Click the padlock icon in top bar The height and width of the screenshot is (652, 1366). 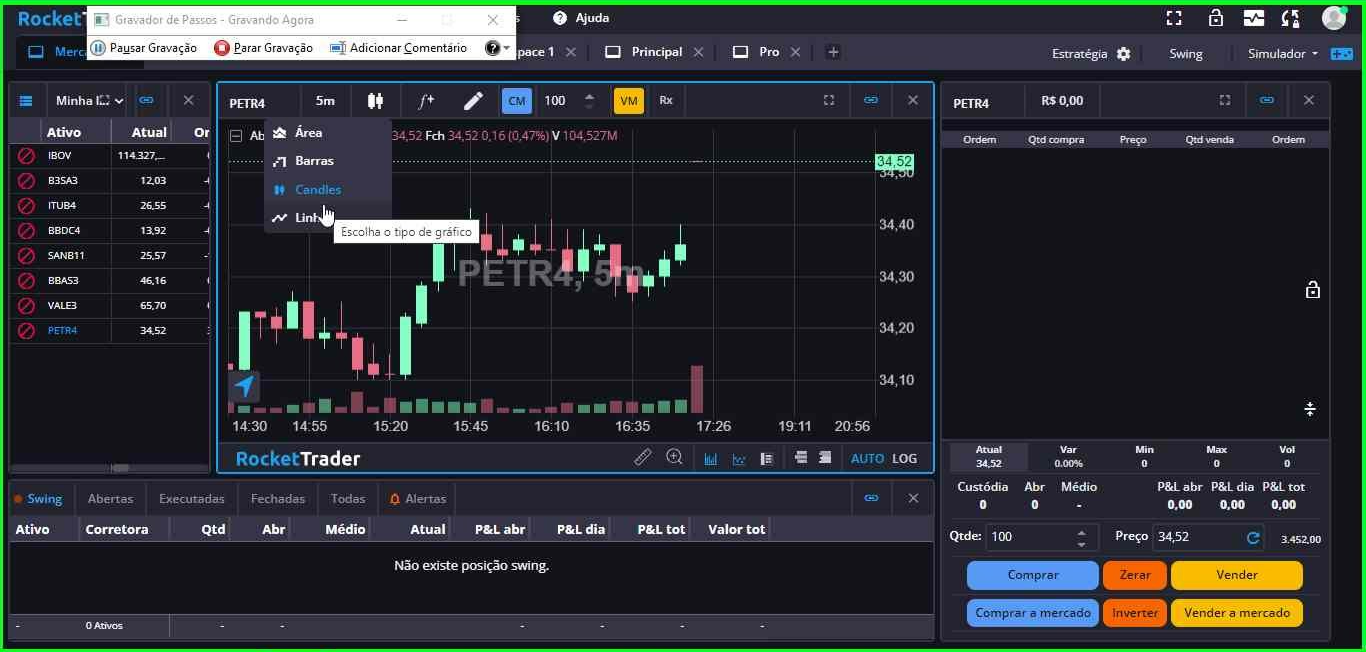point(1216,18)
